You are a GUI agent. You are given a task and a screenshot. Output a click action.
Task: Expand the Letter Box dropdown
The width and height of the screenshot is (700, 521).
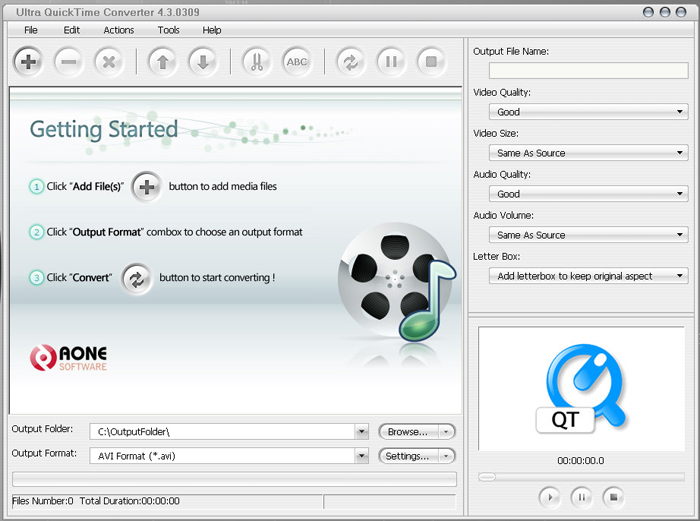(679, 276)
